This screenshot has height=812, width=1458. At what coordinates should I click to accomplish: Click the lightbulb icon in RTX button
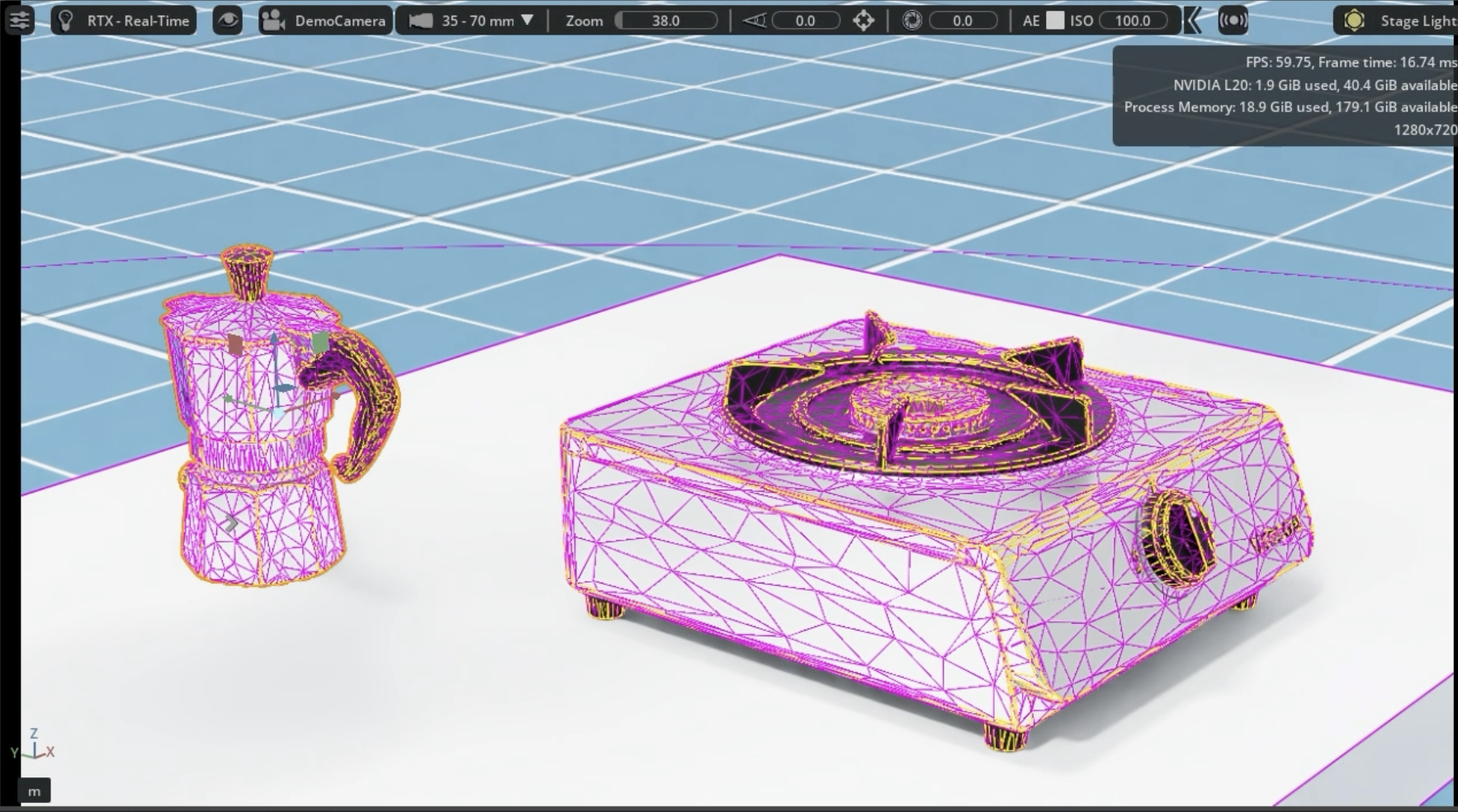point(67,20)
